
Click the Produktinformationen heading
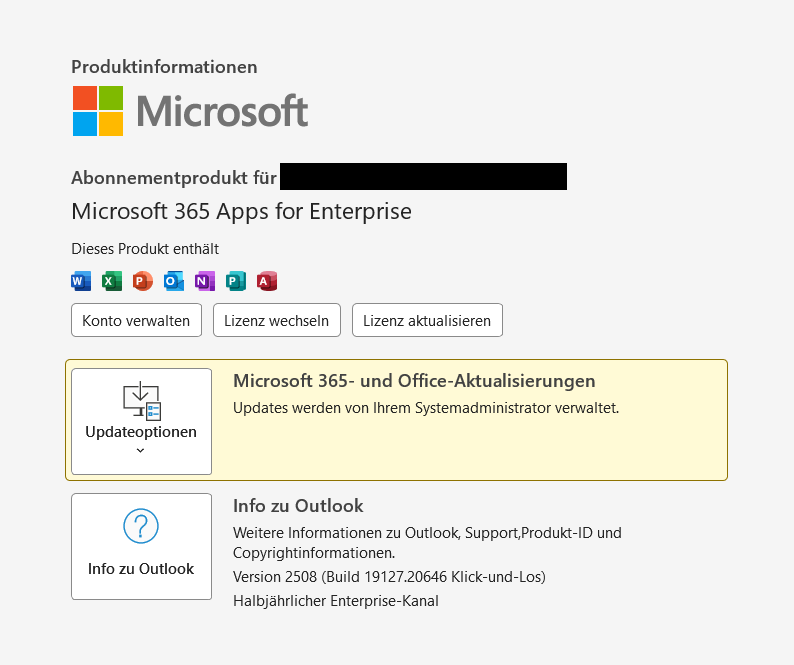point(164,67)
